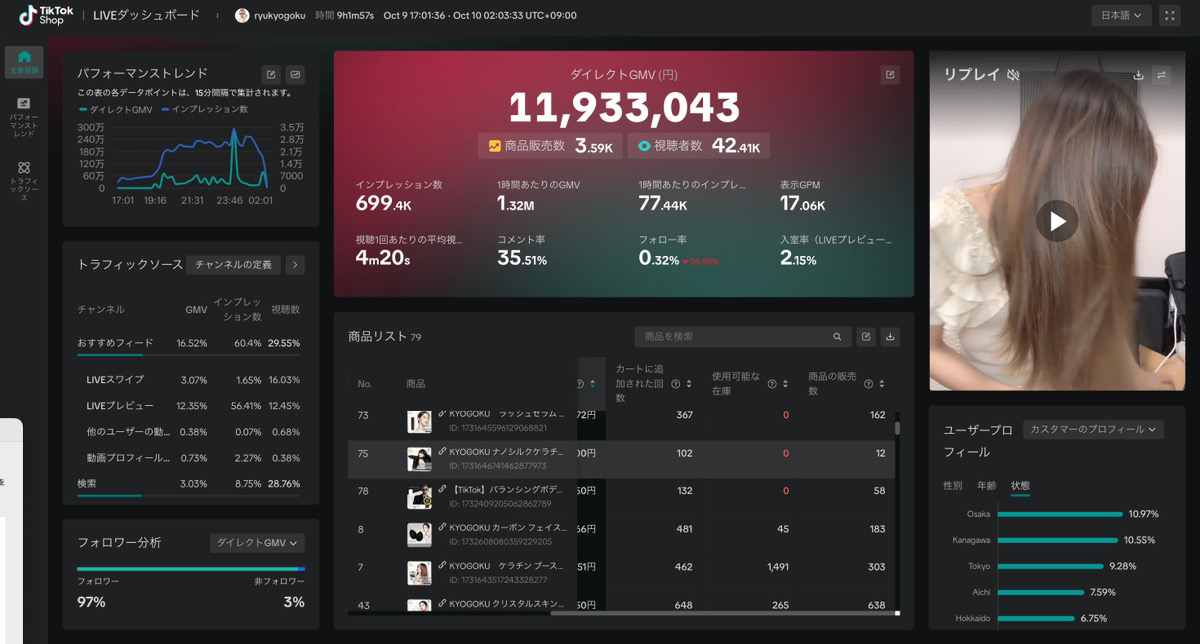Open パフォーマンストレンド in the left sidebar
1200x644 pixels.
24,116
